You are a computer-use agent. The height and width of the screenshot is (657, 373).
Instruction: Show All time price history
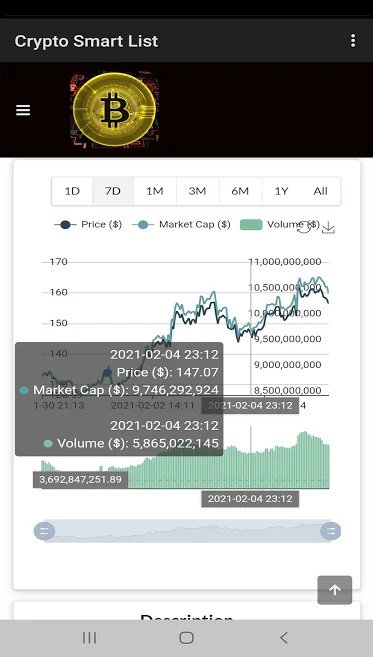[321, 191]
